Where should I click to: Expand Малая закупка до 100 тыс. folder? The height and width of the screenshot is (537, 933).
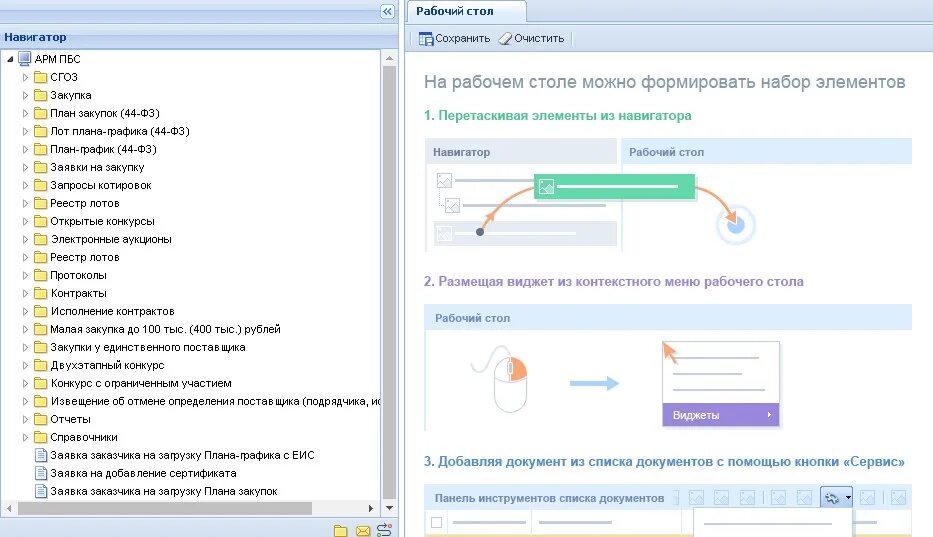click(25, 329)
